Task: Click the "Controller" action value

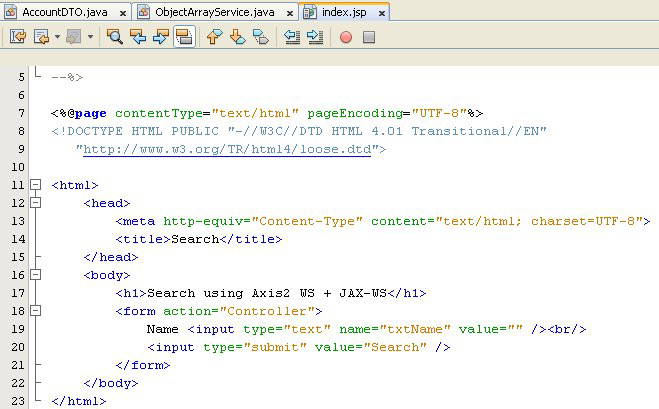Action: tap(267, 311)
